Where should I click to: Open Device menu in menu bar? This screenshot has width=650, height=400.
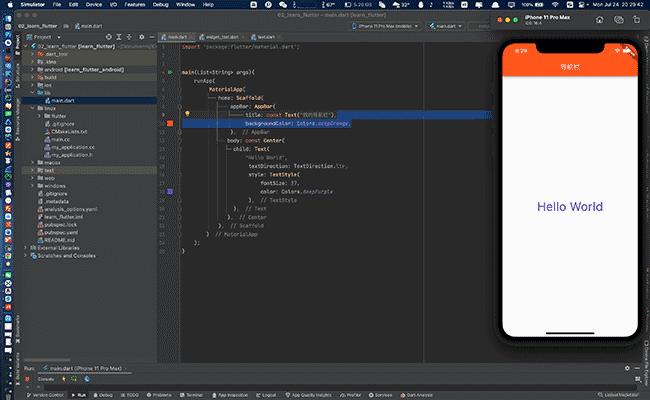point(94,5)
